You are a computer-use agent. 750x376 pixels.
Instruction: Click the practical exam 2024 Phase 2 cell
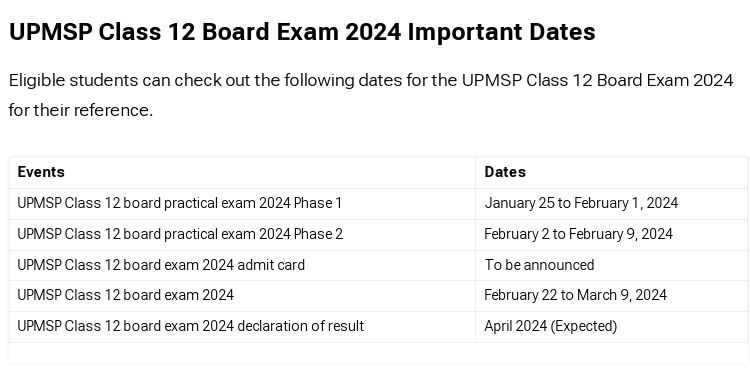[242, 234]
